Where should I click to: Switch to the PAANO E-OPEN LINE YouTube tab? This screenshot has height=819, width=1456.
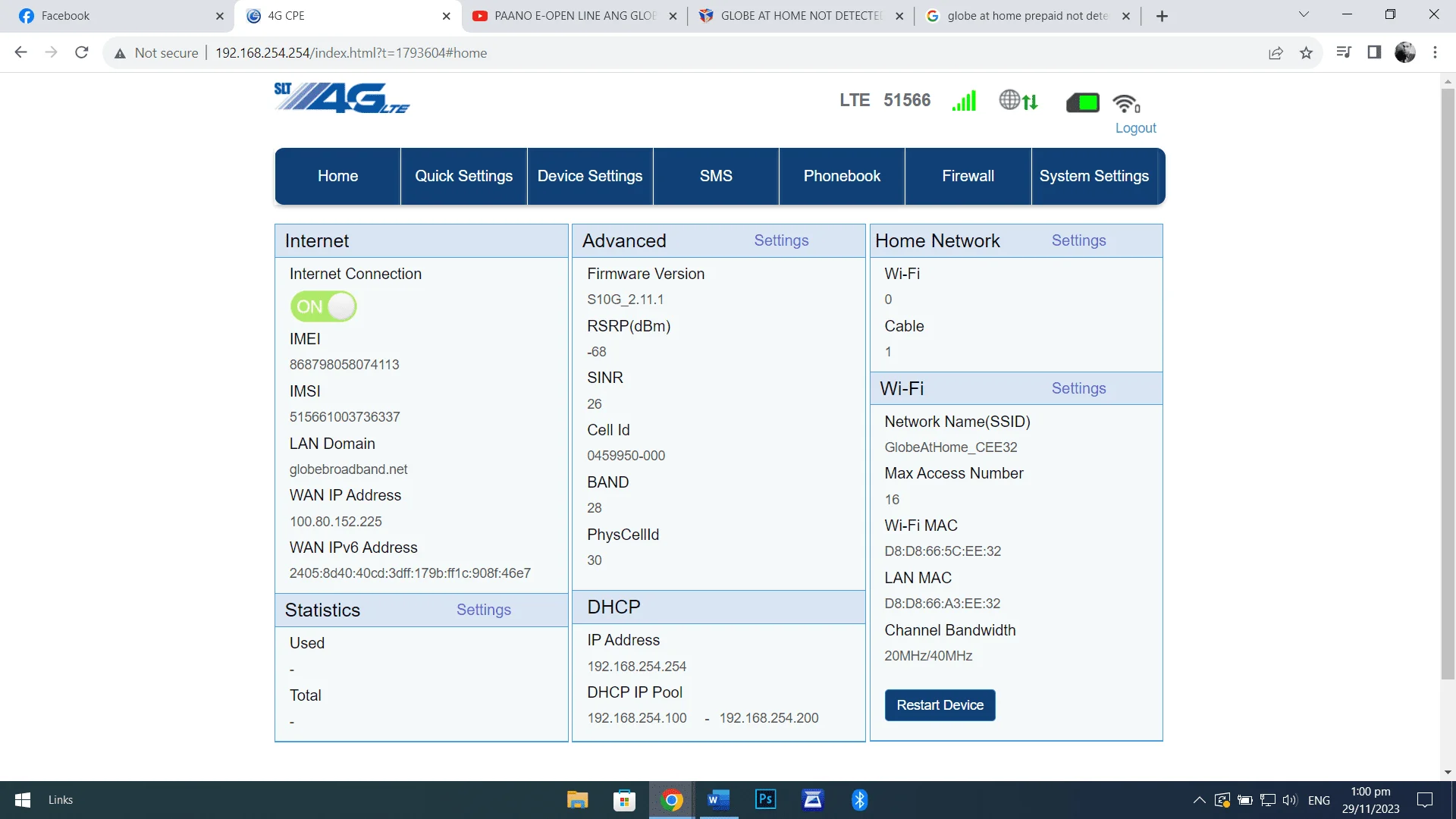pyautogui.click(x=574, y=16)
